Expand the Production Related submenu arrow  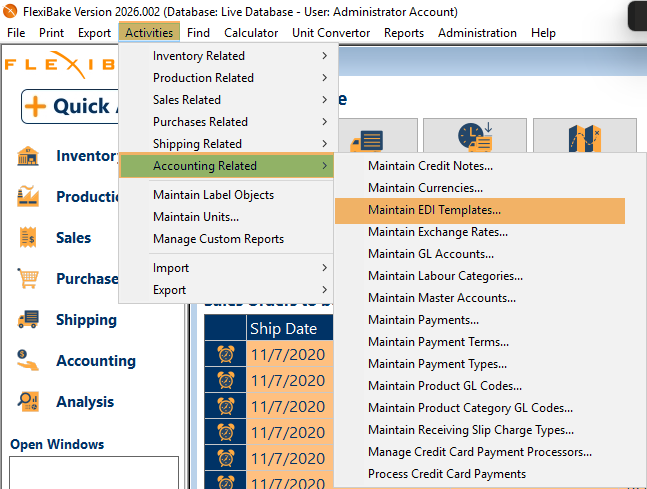[x=325, y=78]
